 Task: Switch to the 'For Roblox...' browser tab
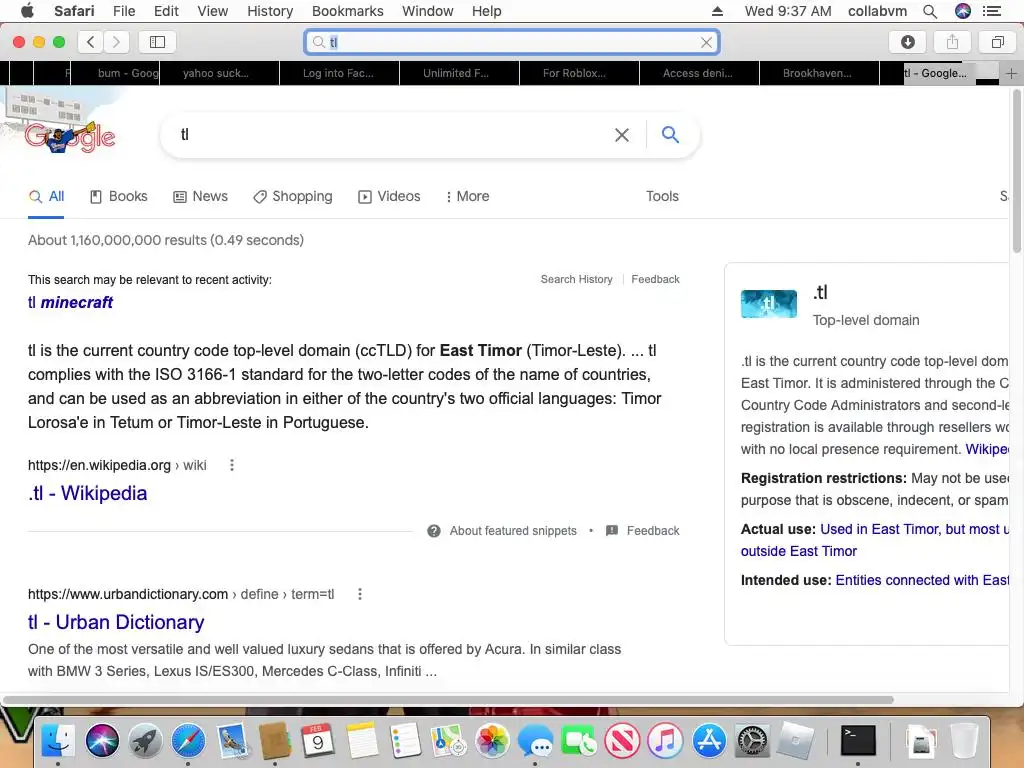coord(579,73)
